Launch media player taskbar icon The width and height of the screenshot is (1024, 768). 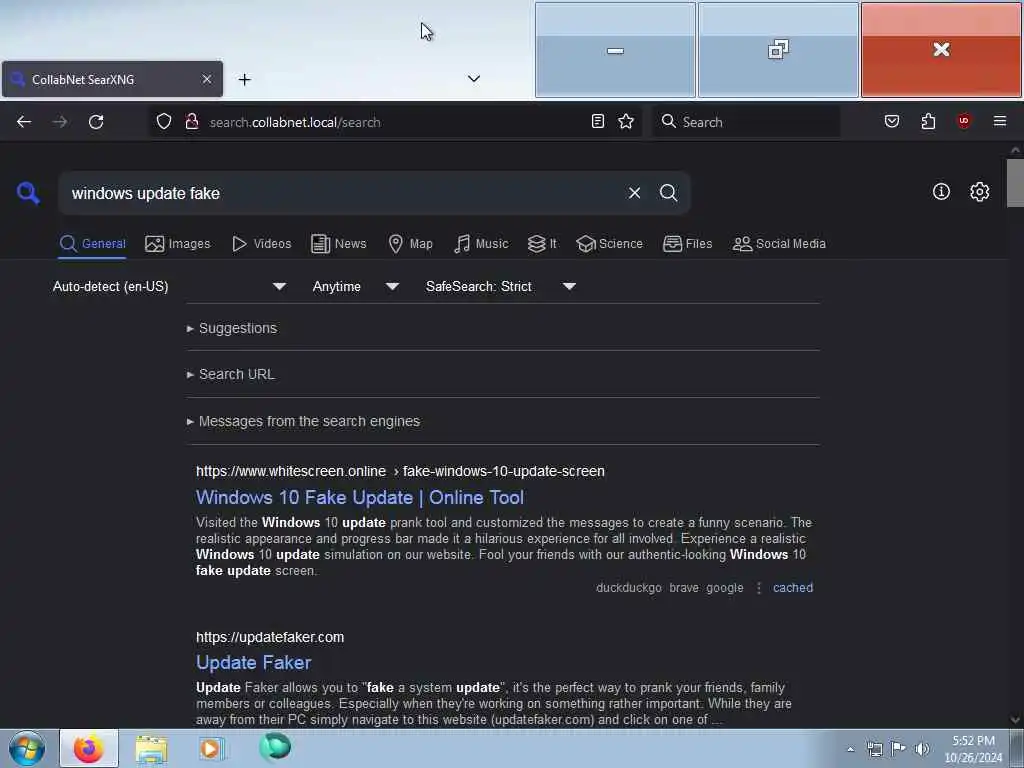(211, 748)
